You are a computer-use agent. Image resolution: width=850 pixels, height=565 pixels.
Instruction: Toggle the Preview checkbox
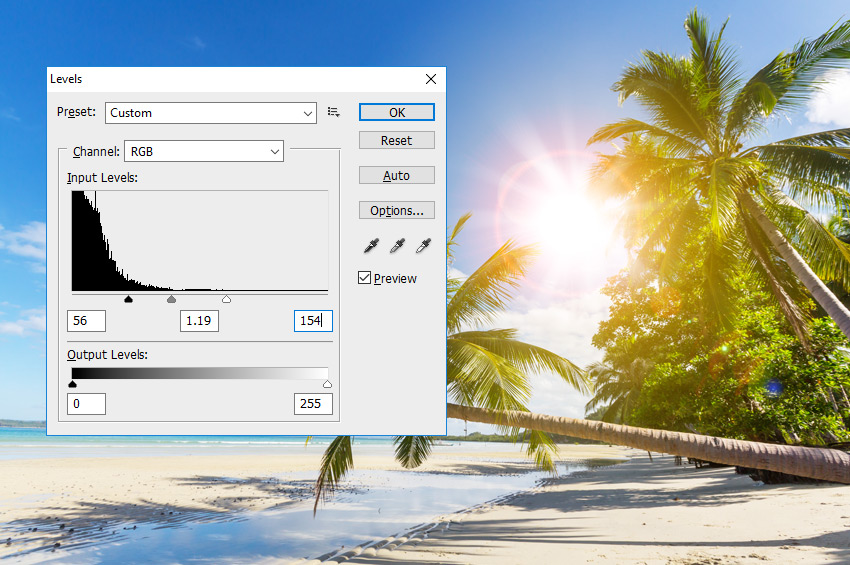tap(365, 278)
